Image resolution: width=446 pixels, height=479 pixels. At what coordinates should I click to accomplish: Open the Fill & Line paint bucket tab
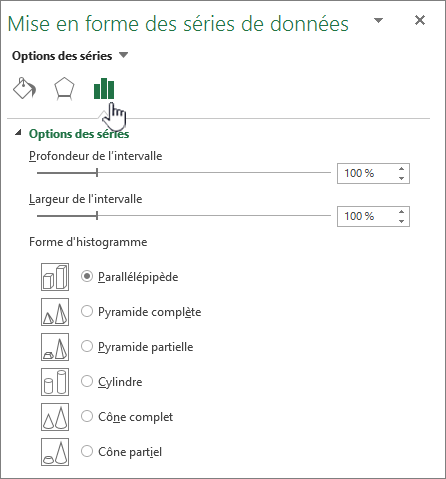pos(24,89)
